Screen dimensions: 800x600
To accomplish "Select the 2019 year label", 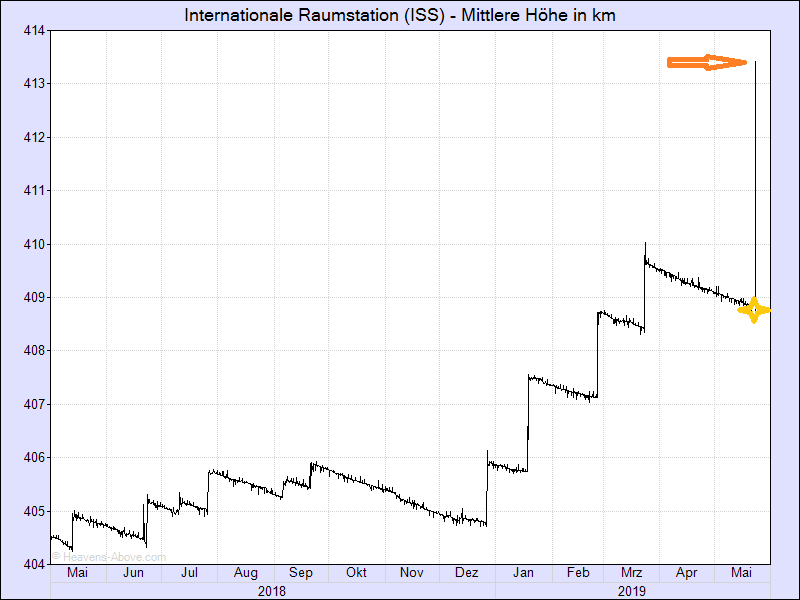I will [630, 591].
